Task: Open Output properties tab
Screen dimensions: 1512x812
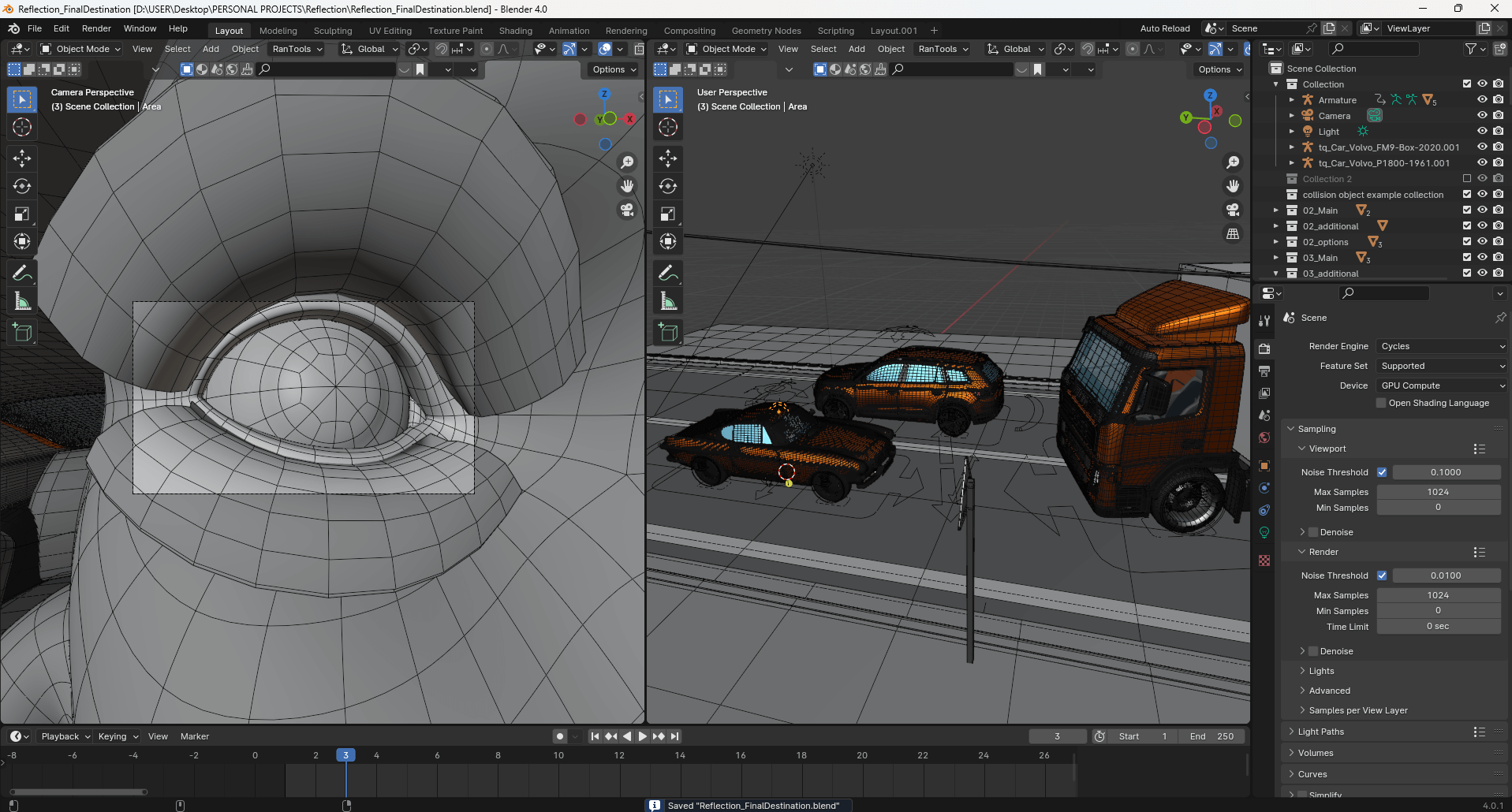Action: point(1264,371)
